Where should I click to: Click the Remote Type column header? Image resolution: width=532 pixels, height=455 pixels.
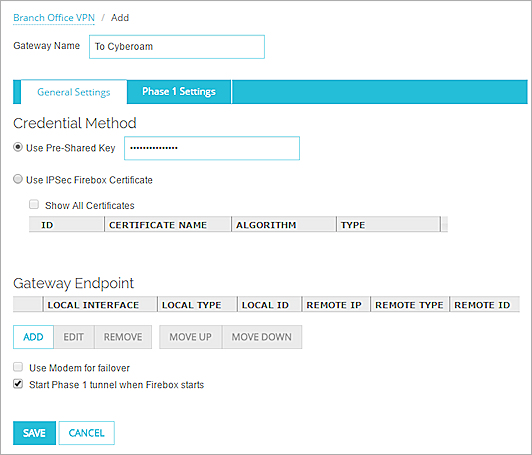tap(410, 305)
